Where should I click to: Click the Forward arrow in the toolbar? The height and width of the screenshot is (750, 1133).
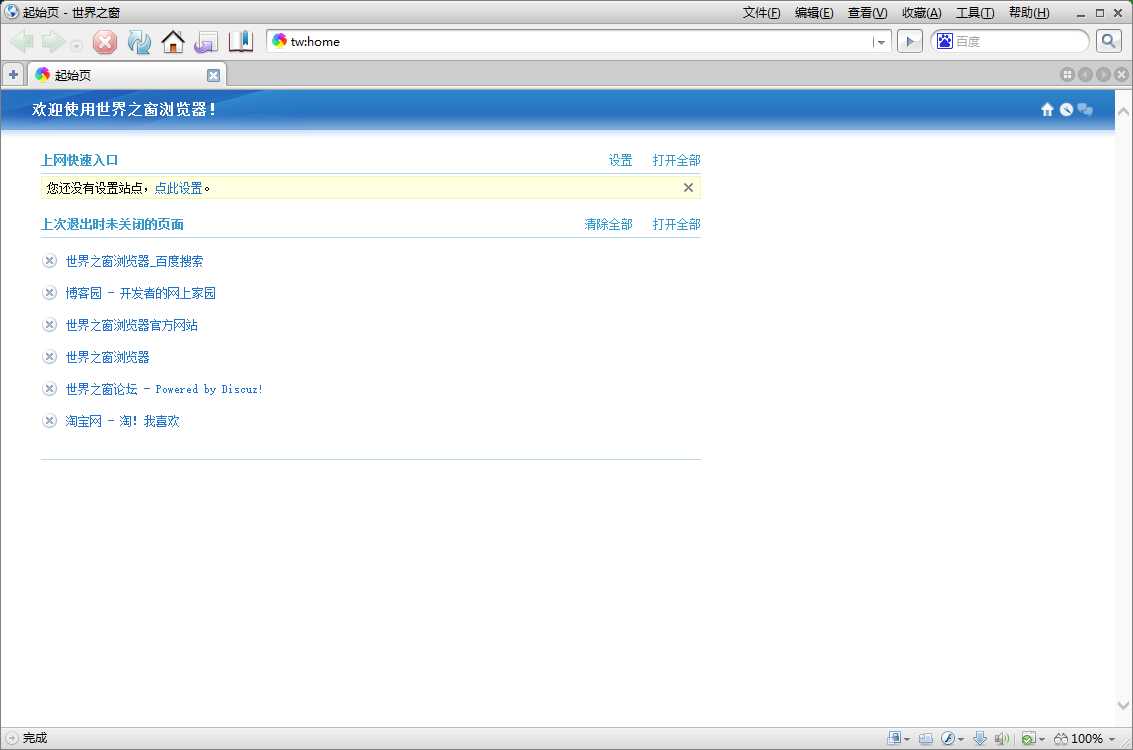[x=53, y=42]
